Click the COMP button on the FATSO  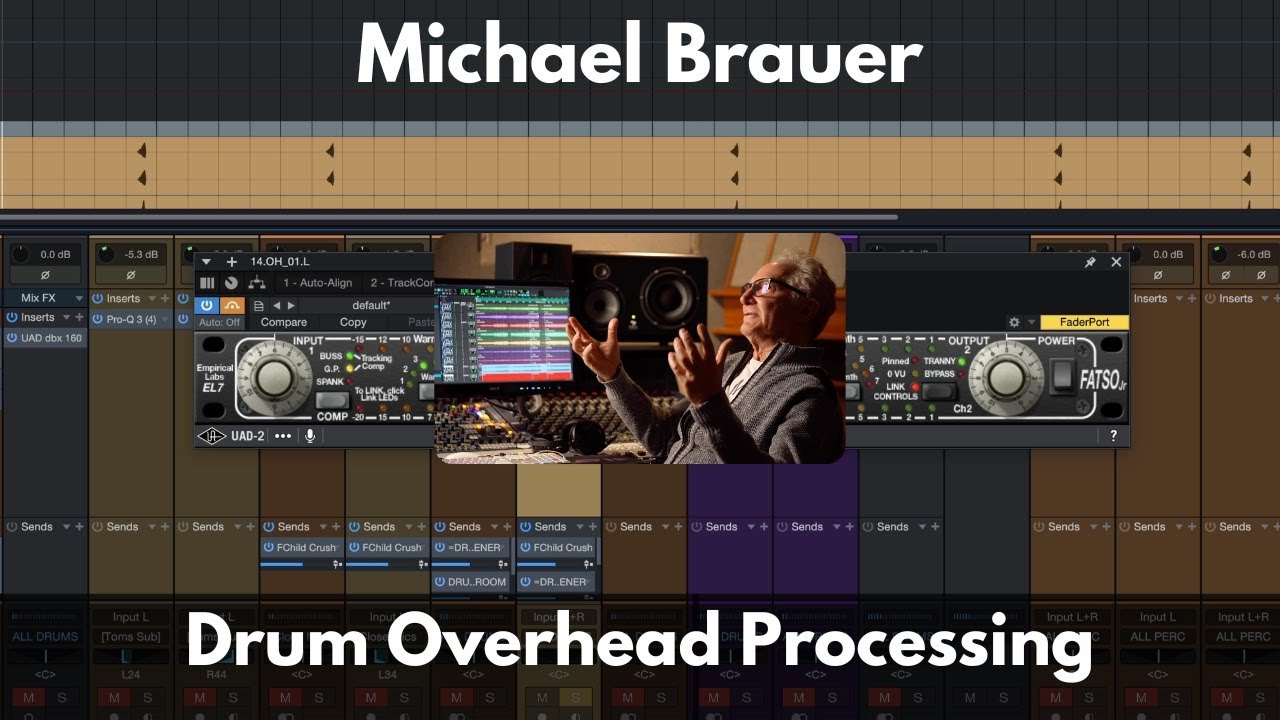point(332,400)
